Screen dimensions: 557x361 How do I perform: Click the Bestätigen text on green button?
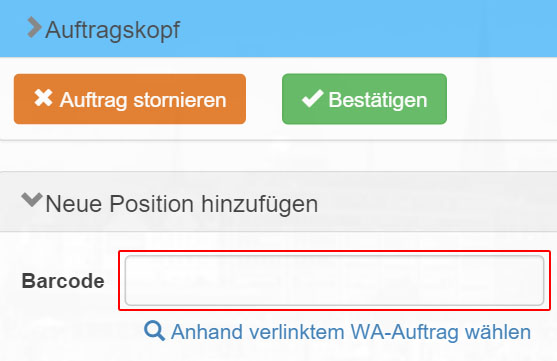tap(378, 100)
